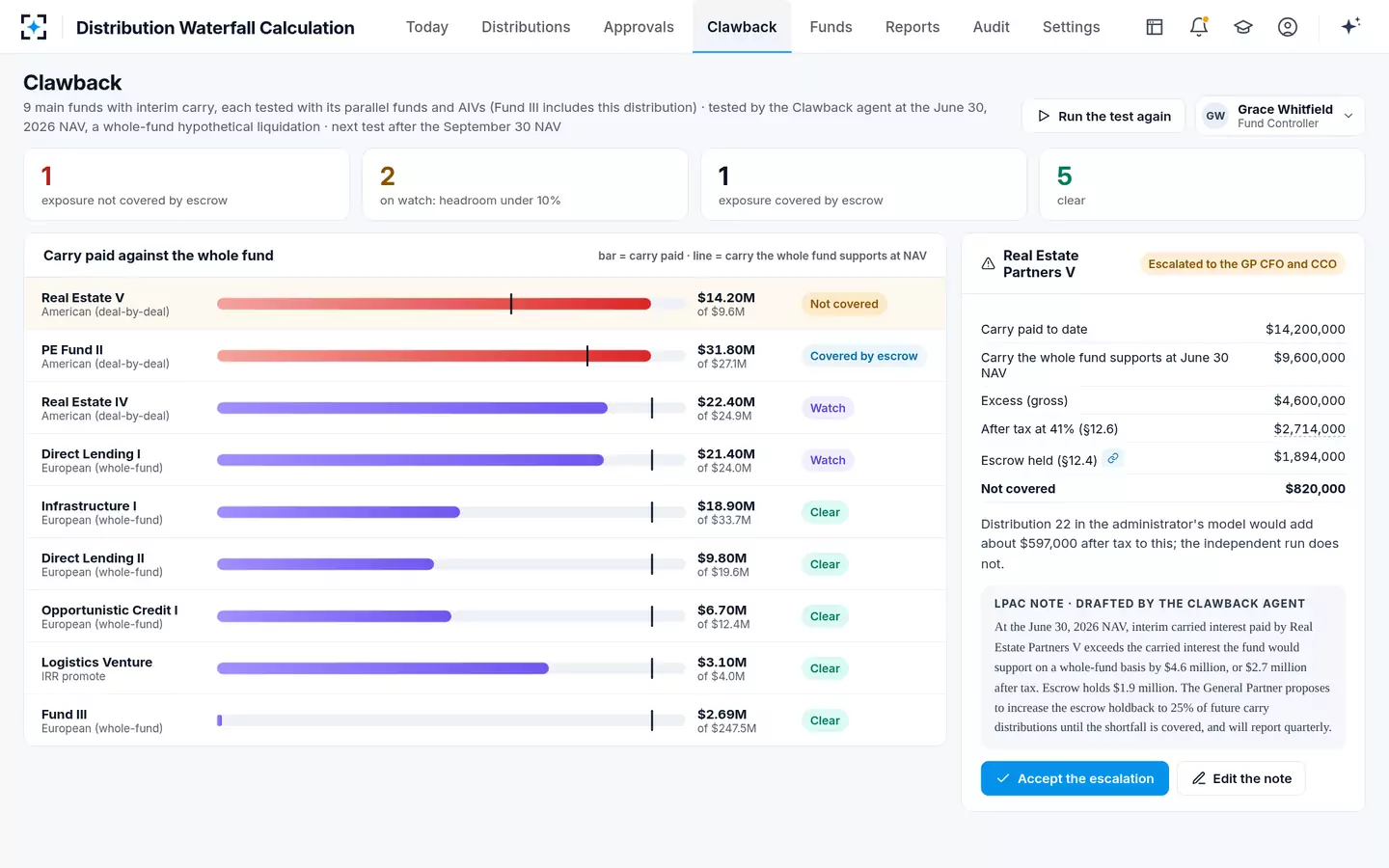This screenshot has width=1389, height=868.
Task: Click the Excess (gross) $4,600,000 value
Action: click(1309, 400)
